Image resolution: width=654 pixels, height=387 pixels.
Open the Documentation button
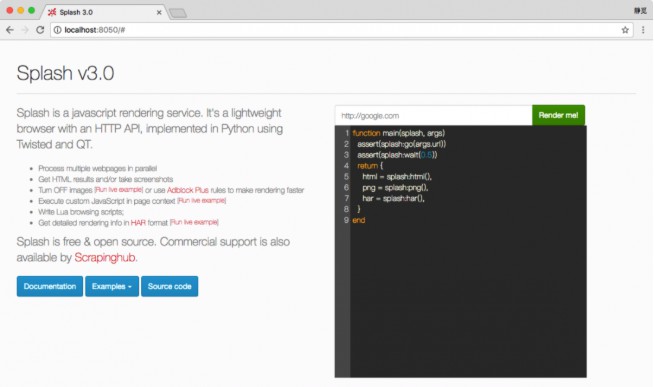pos(50,286)
